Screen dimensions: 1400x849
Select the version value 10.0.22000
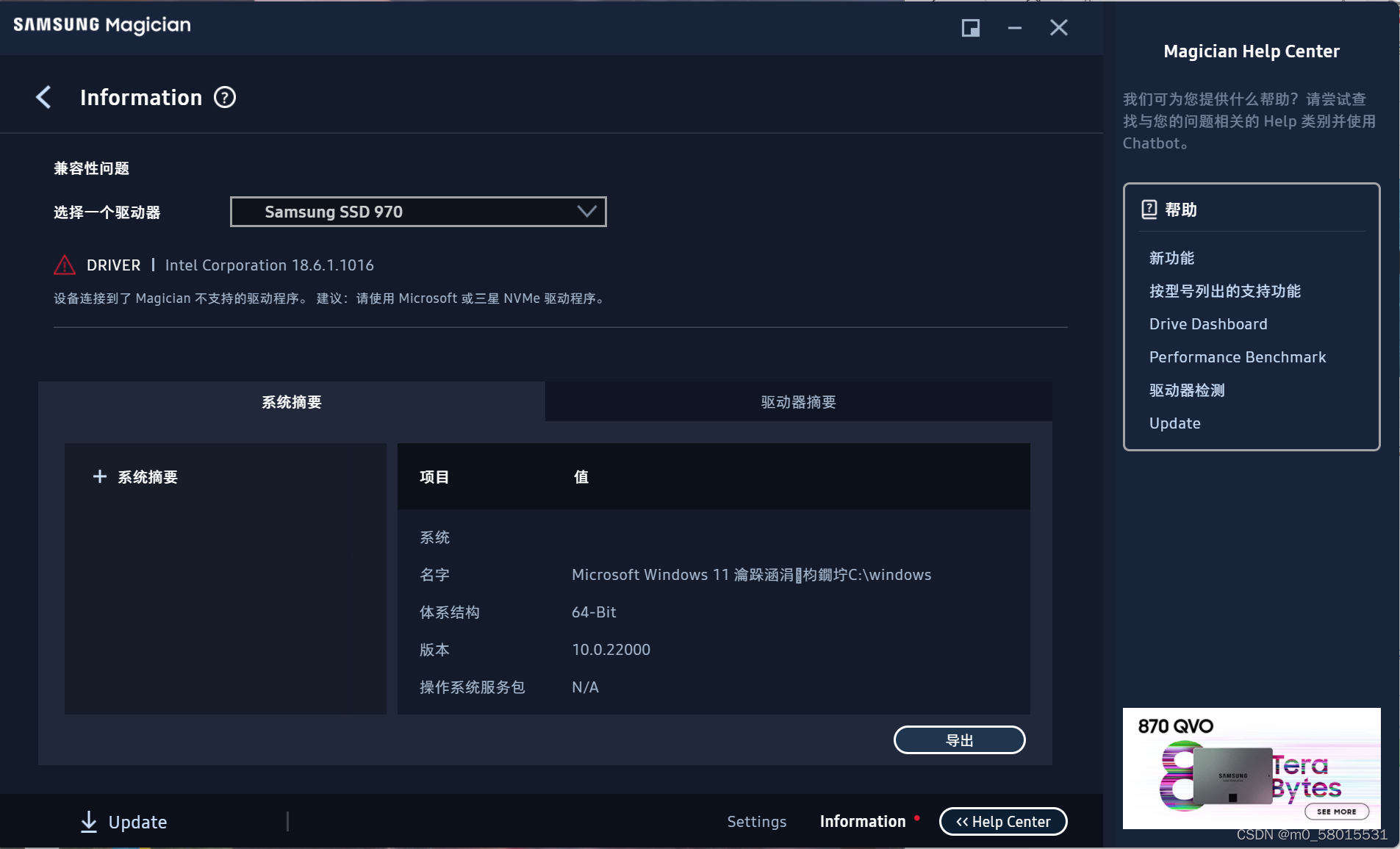click(611, 650)
